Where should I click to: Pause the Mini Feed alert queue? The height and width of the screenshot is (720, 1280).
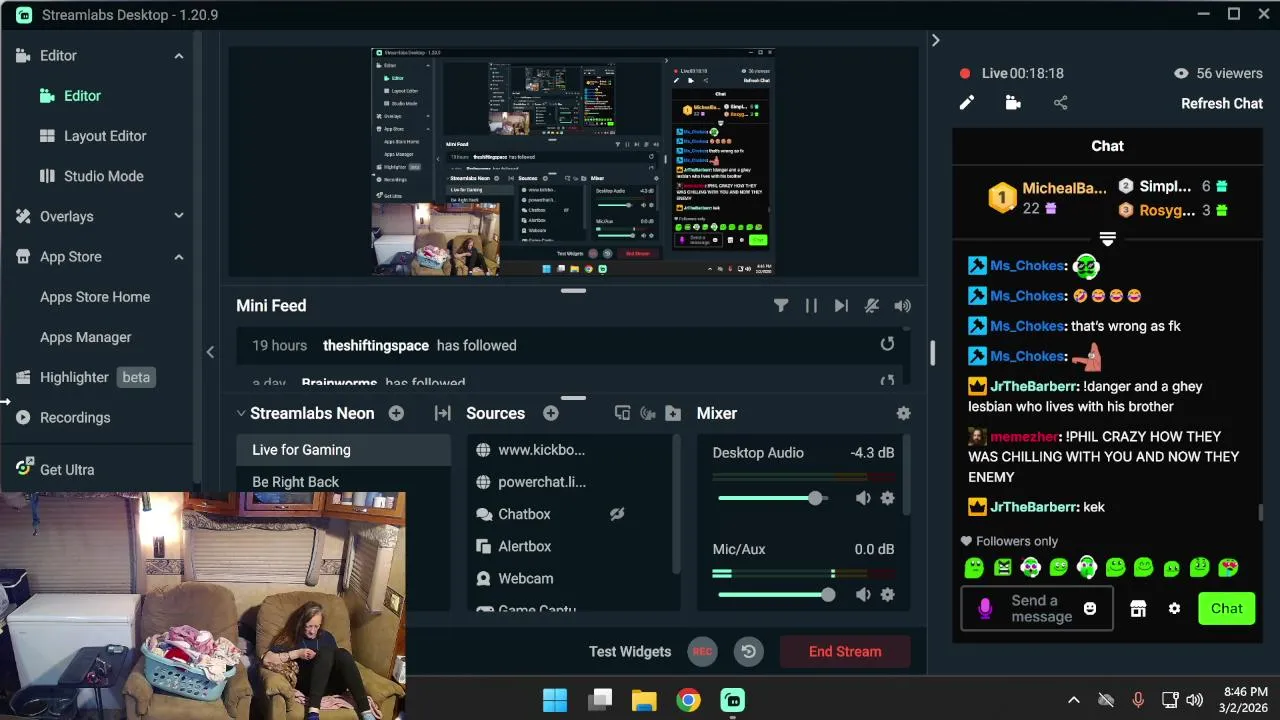811,306
